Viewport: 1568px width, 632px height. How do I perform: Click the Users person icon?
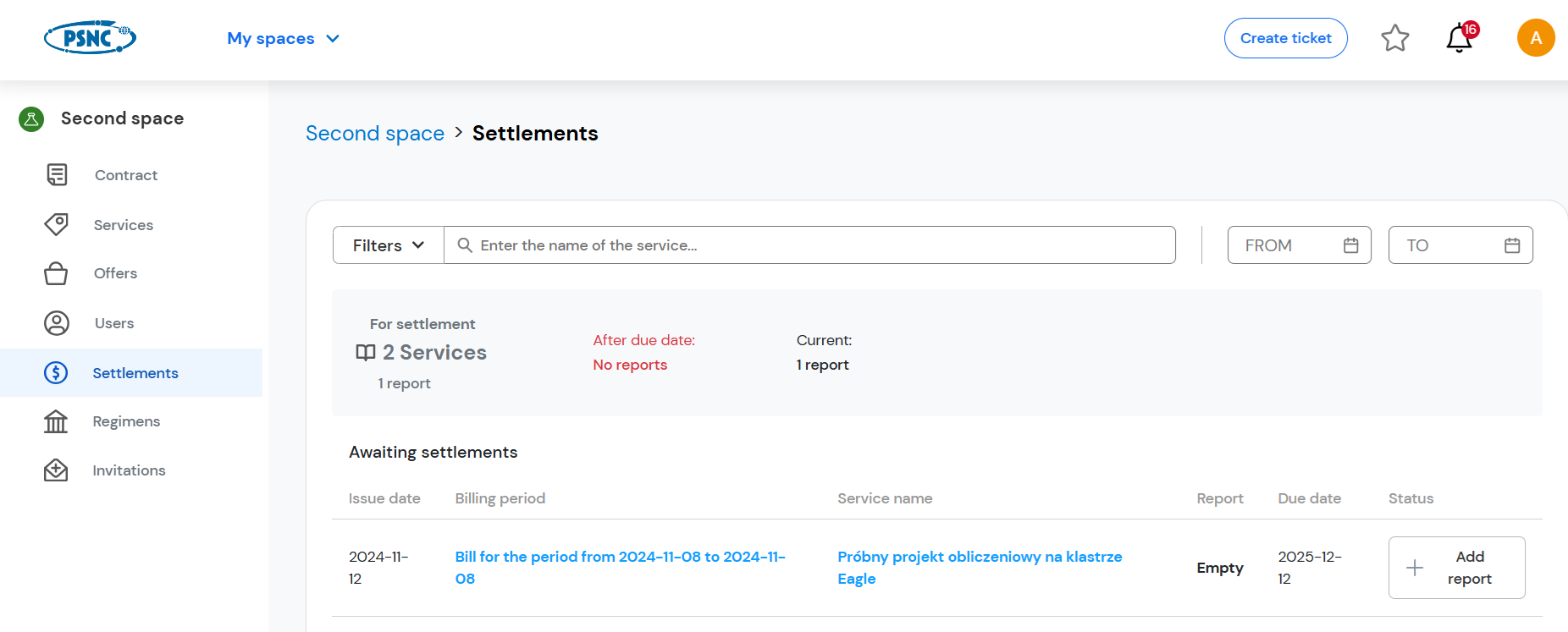click(57, 323)
